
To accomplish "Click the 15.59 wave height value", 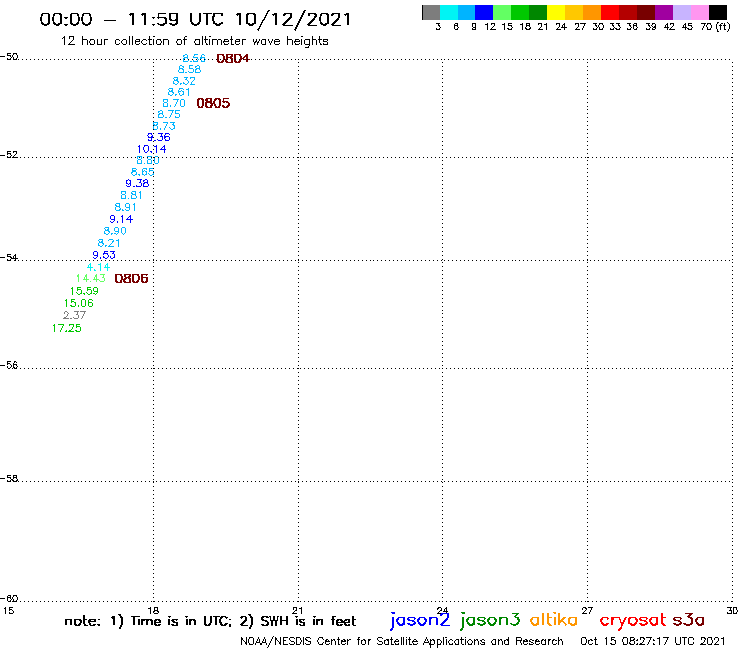I will 84,291.
